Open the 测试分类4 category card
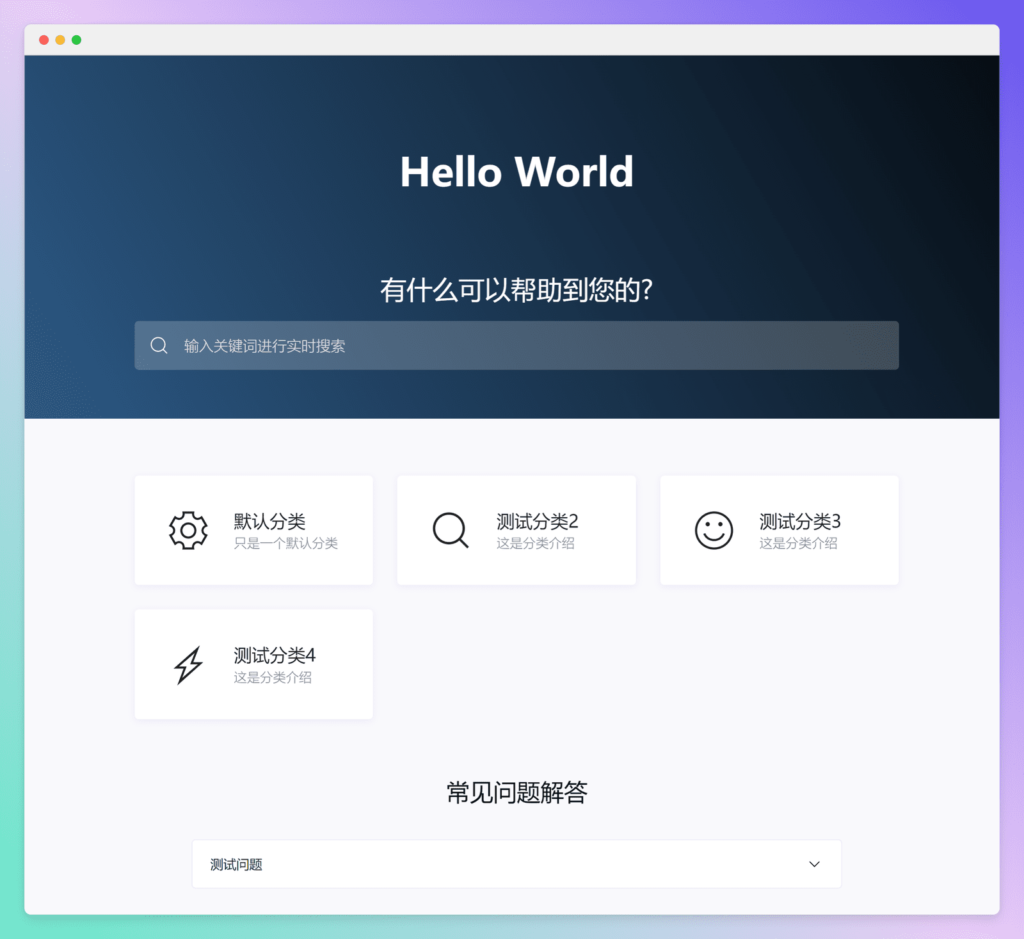 [253, 663]
